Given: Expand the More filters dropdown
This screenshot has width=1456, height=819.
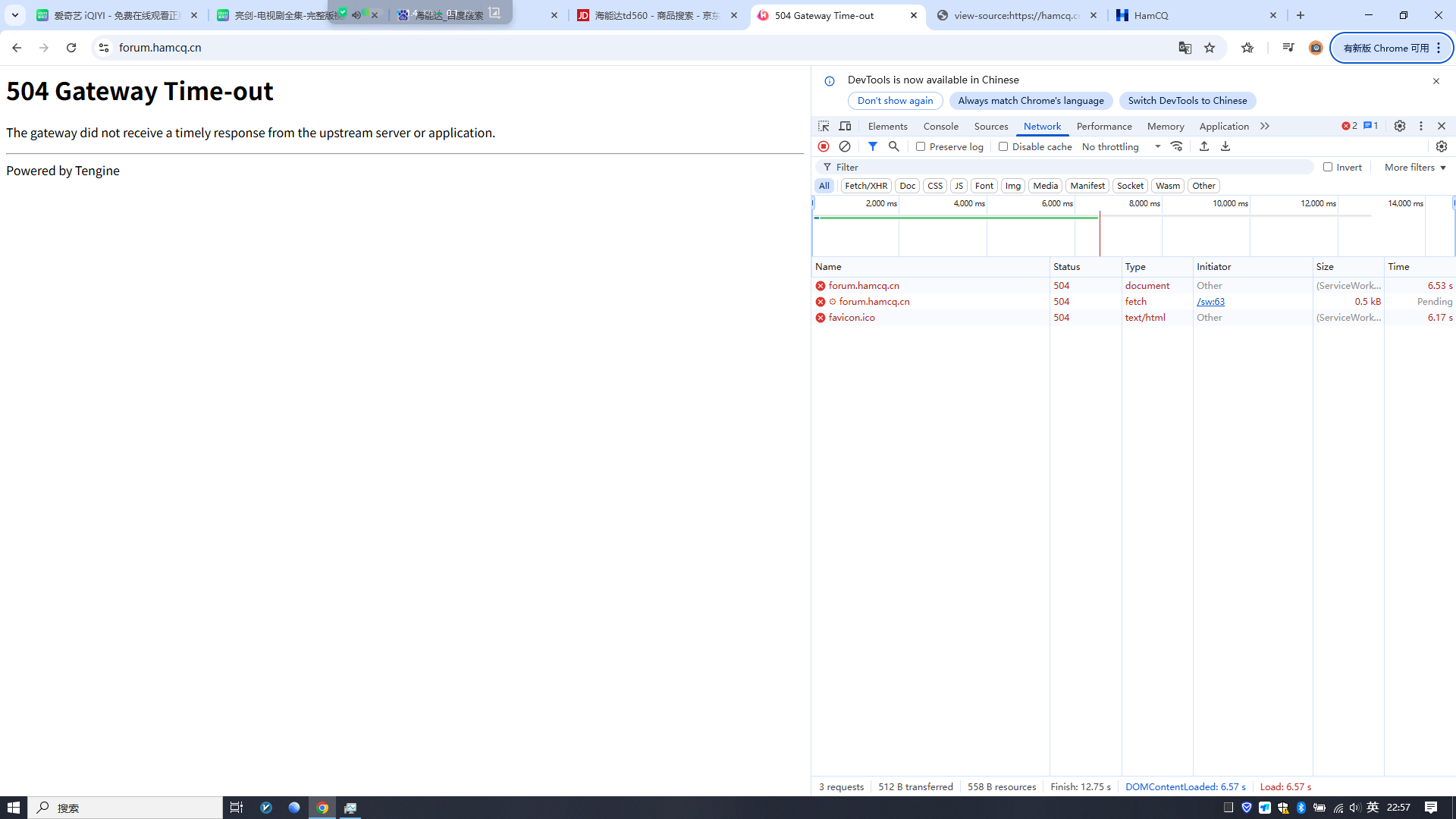Looking at the screenshot, I should pyautogui.click(x=1415, y=167).
